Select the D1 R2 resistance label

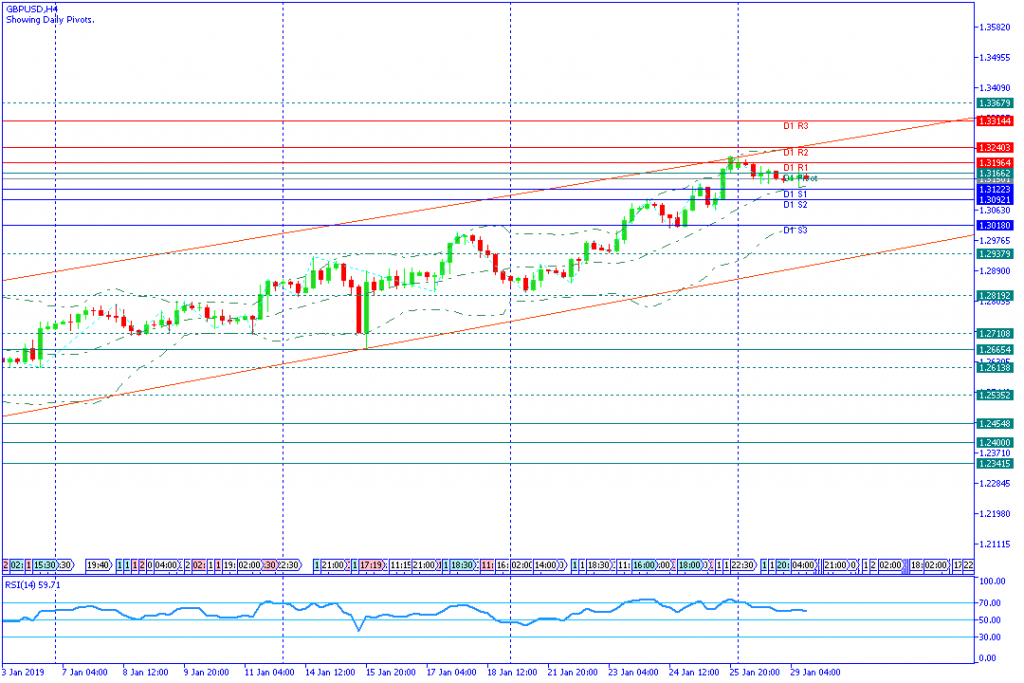tap(796, 152)
